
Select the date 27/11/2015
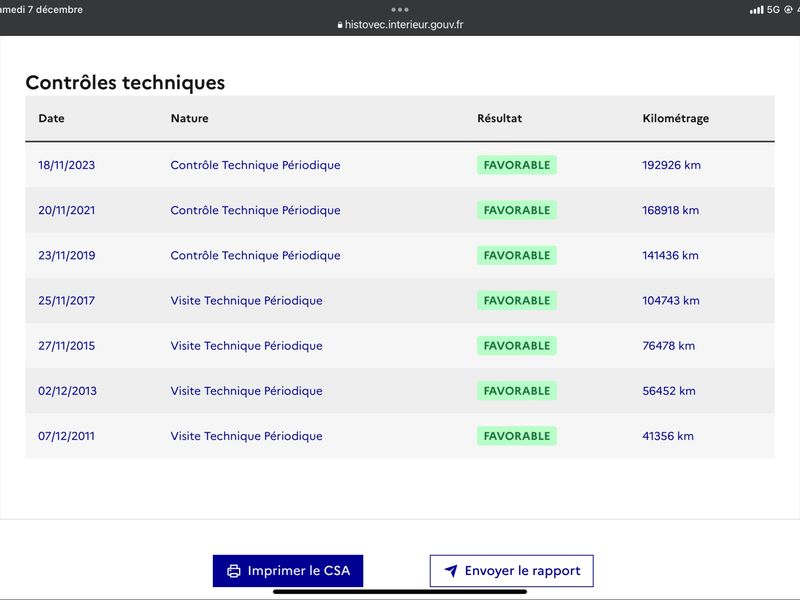tap(66, 346)
